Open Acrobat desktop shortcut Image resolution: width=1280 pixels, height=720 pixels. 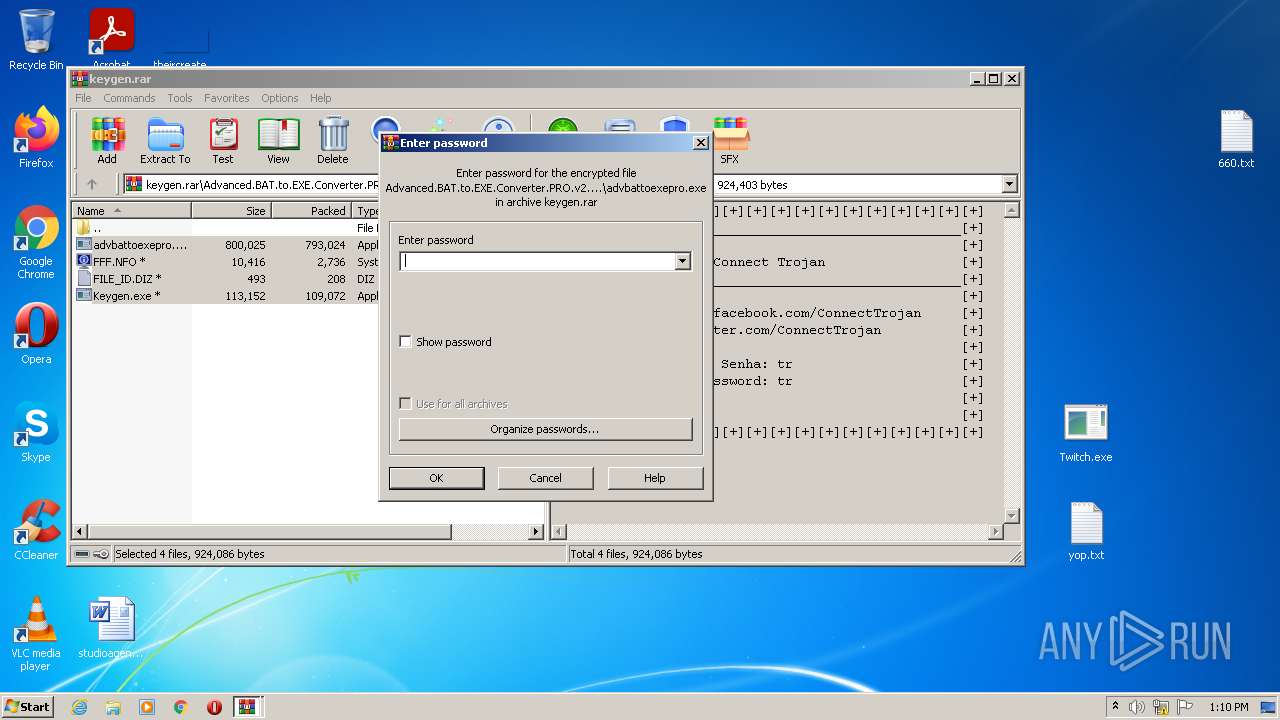pyautogui.click(x=111, y=40)
